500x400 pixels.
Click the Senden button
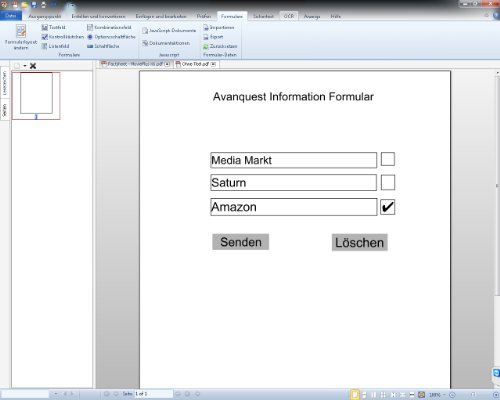(x=241, y=242)
